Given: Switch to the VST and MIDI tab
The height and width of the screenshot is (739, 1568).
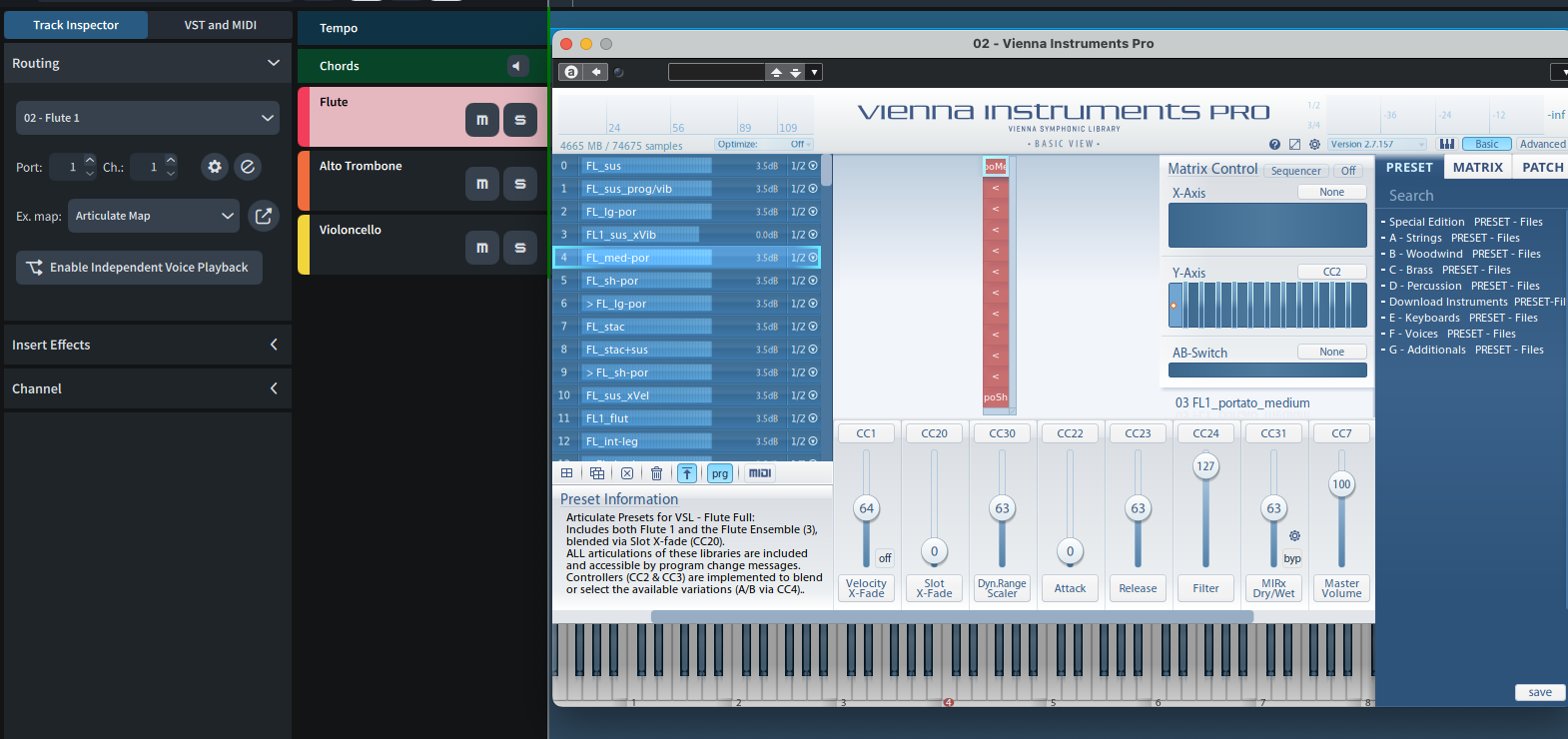Looking at the screenshot, I should coord(221,25).
